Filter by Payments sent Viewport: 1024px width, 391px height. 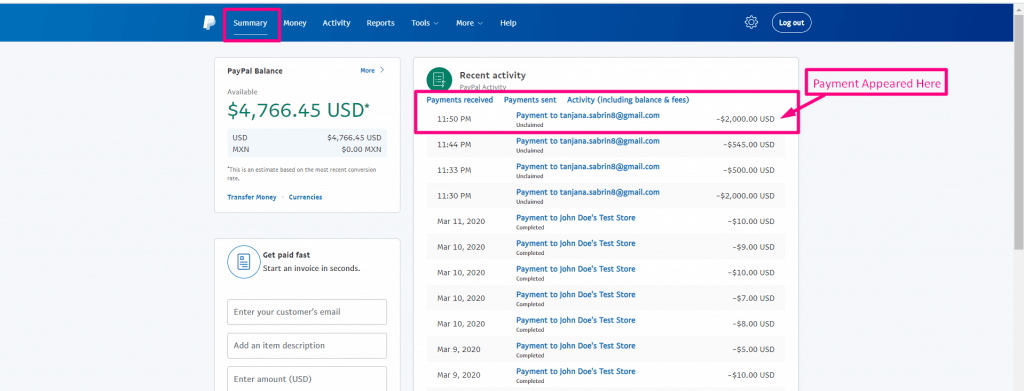pos(530,100)
